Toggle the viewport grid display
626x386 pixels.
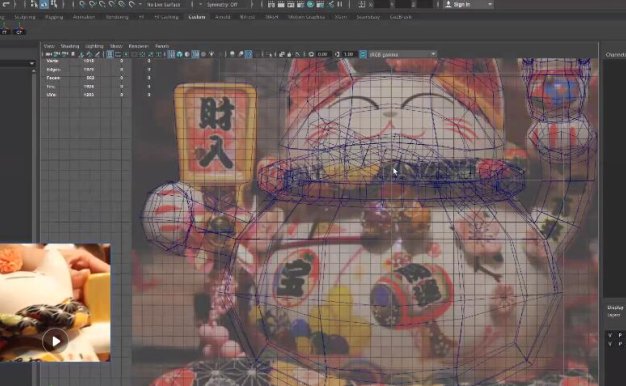point(110,54)
